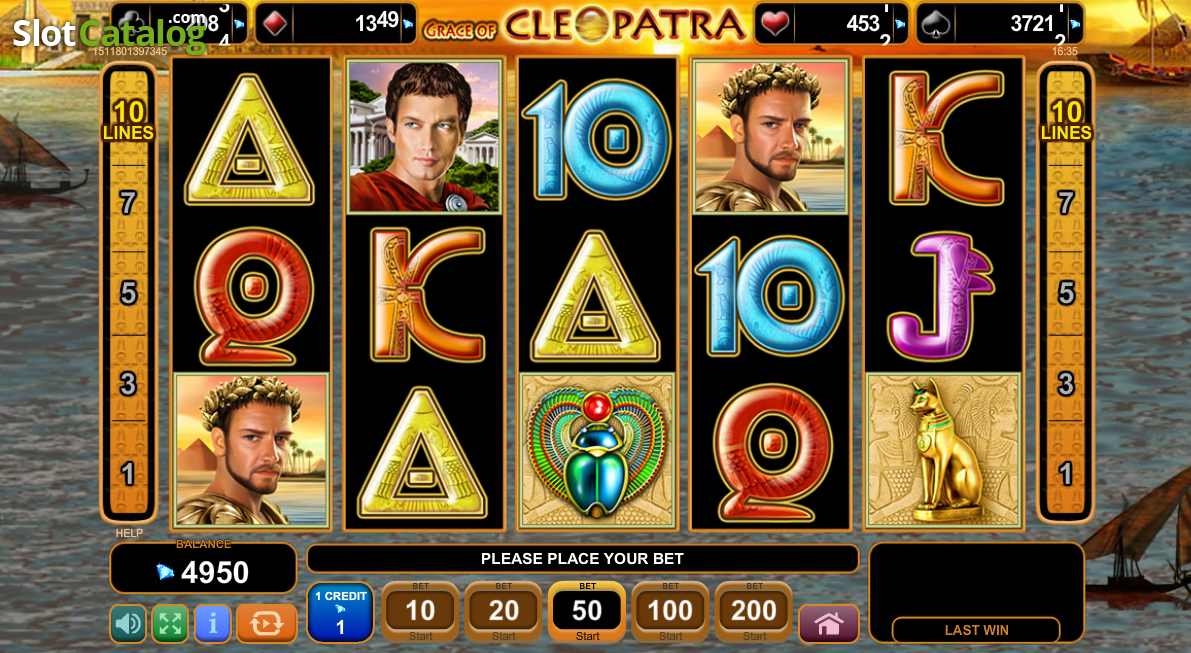Select 10 Lines on left line bar
Image resolution: width=1191 pixels, height=653 pixels.
128,121
